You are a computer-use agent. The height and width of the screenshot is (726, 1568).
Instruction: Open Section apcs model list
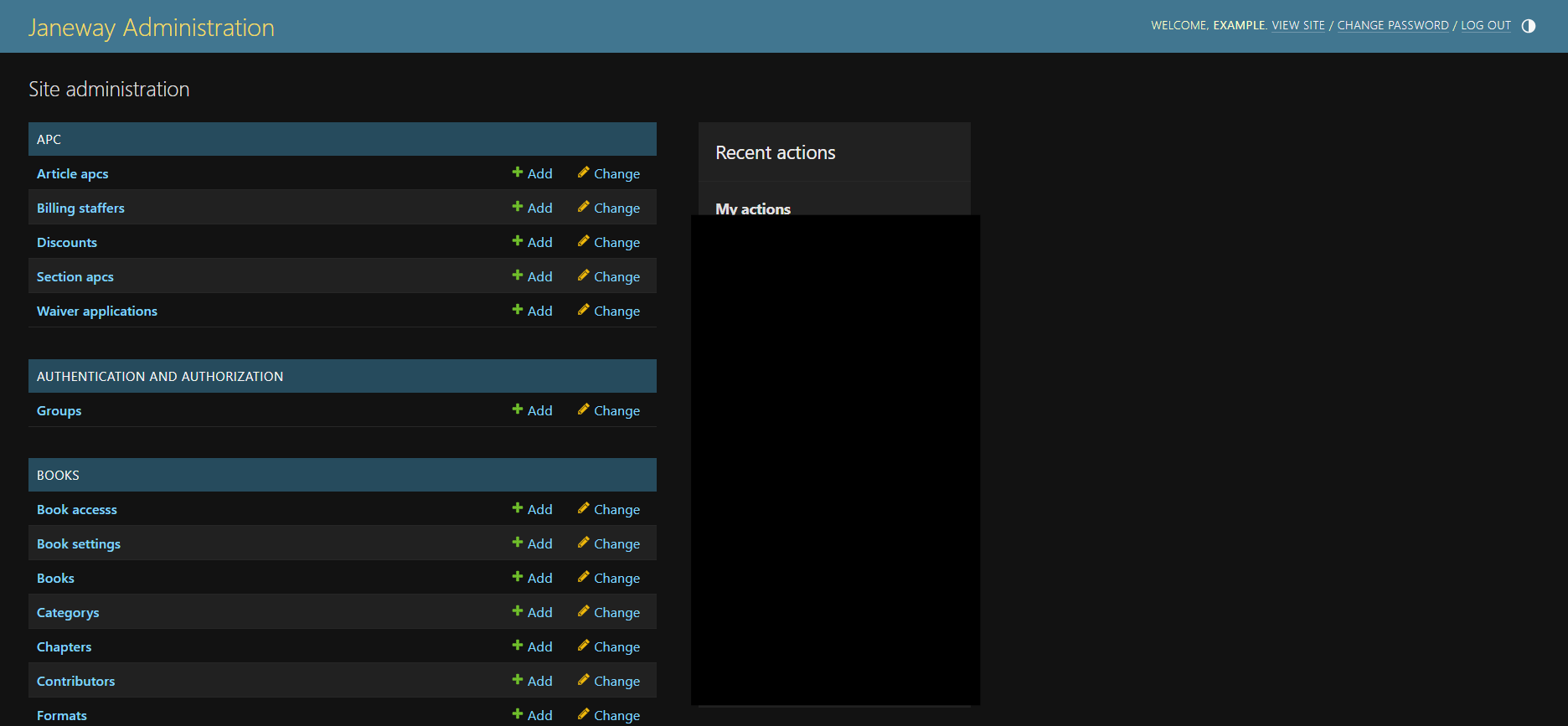tap(75, 276)
